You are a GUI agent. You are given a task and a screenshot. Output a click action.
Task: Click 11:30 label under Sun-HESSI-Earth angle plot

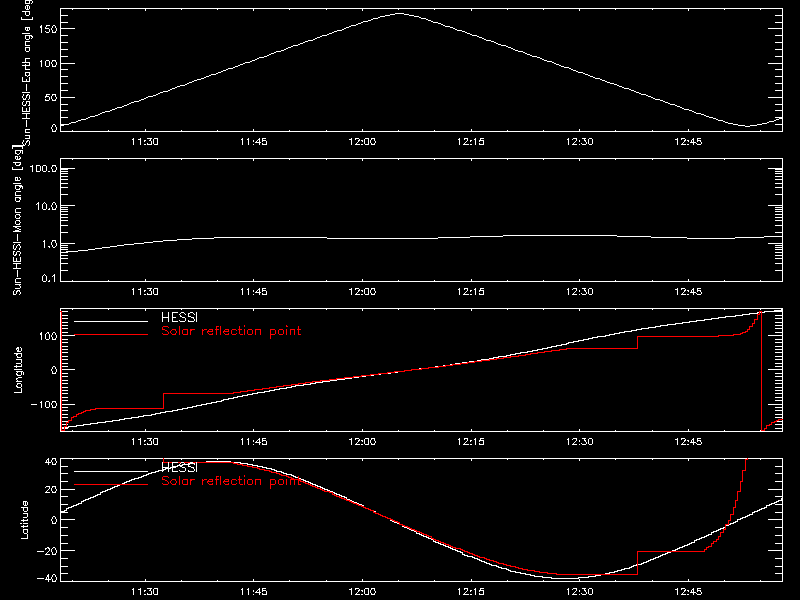click(145, 142)
